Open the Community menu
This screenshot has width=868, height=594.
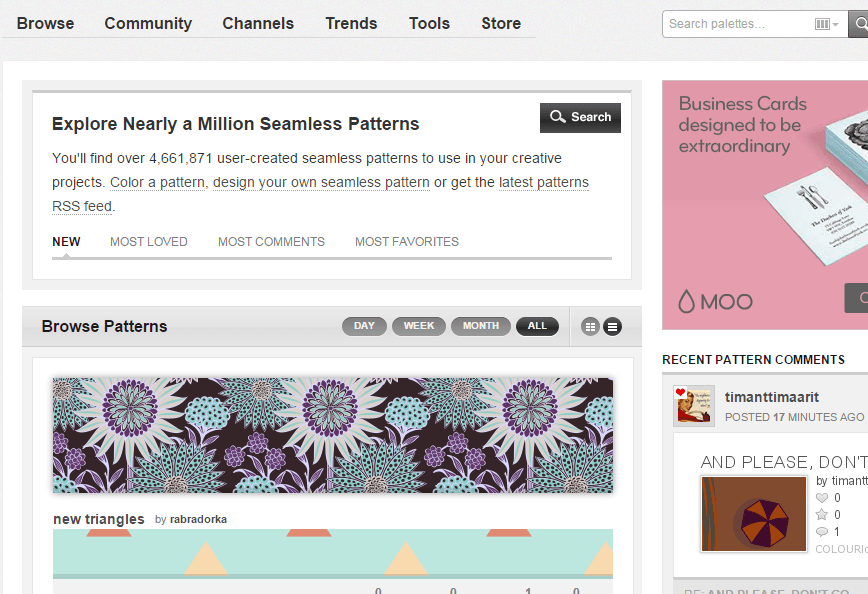pos(148,23)
